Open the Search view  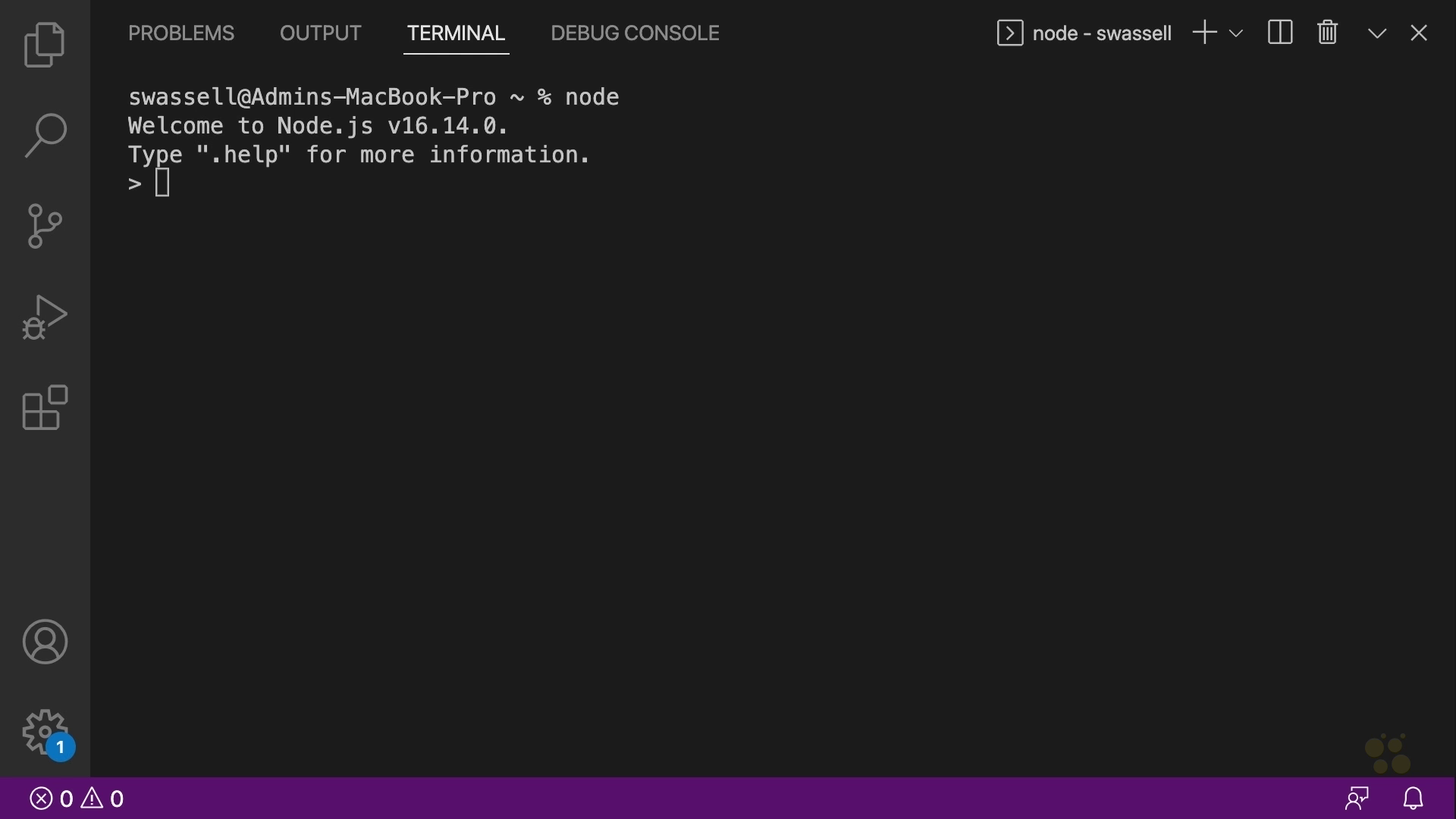[45, 135]
